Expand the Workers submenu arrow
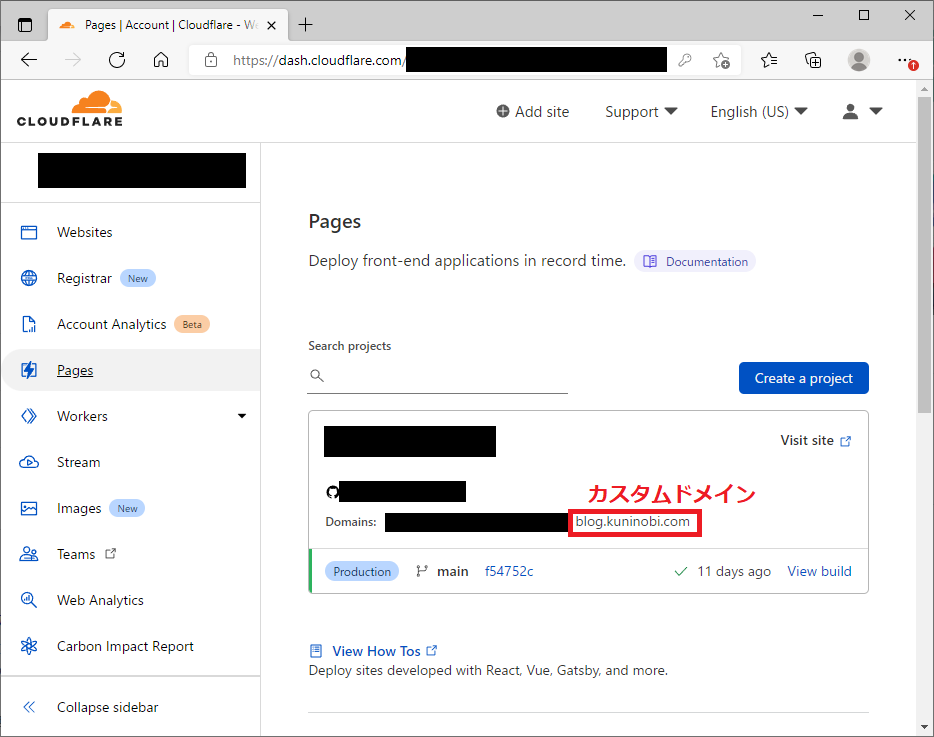The height and width of the screenshot is (737, 934). pos(242,416)
